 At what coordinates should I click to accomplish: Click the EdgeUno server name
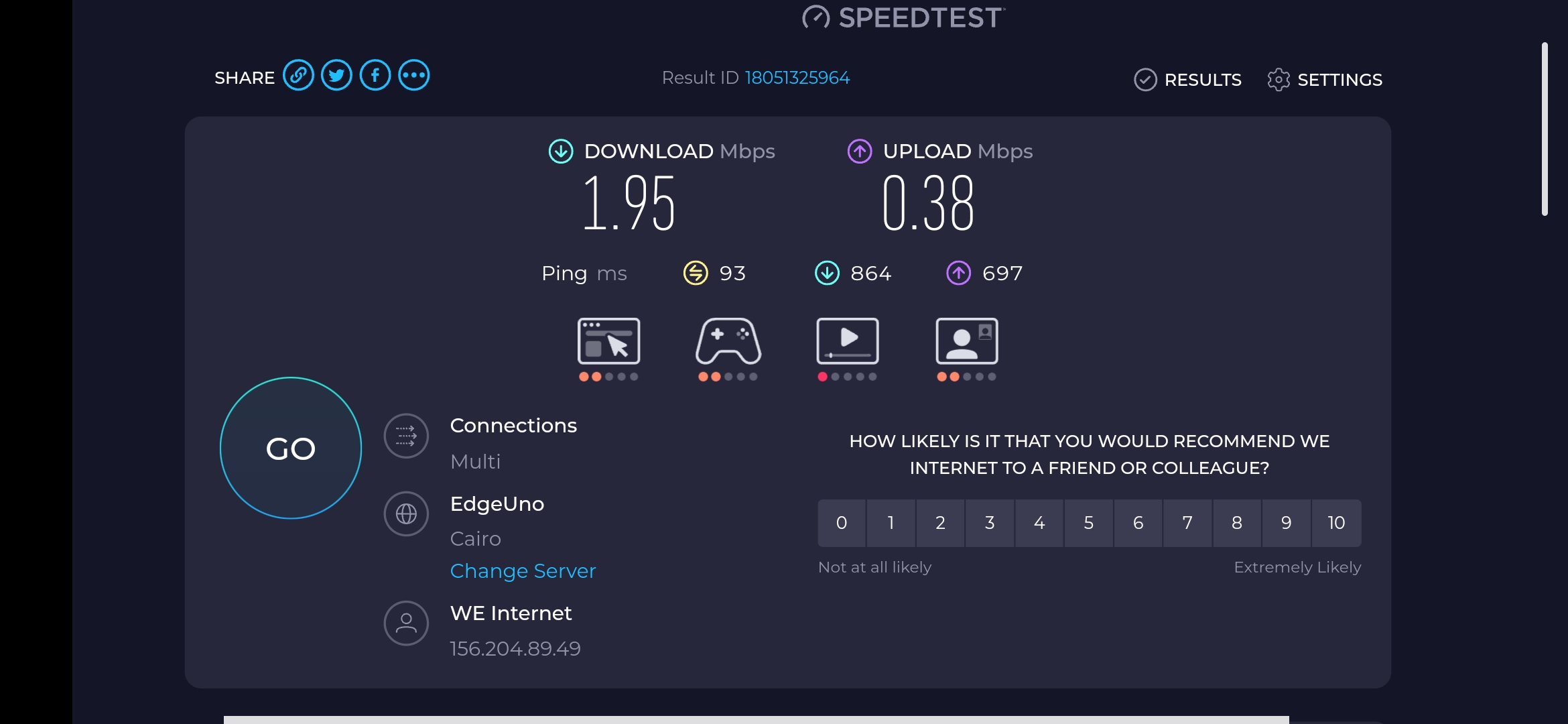tap(497, 504)
